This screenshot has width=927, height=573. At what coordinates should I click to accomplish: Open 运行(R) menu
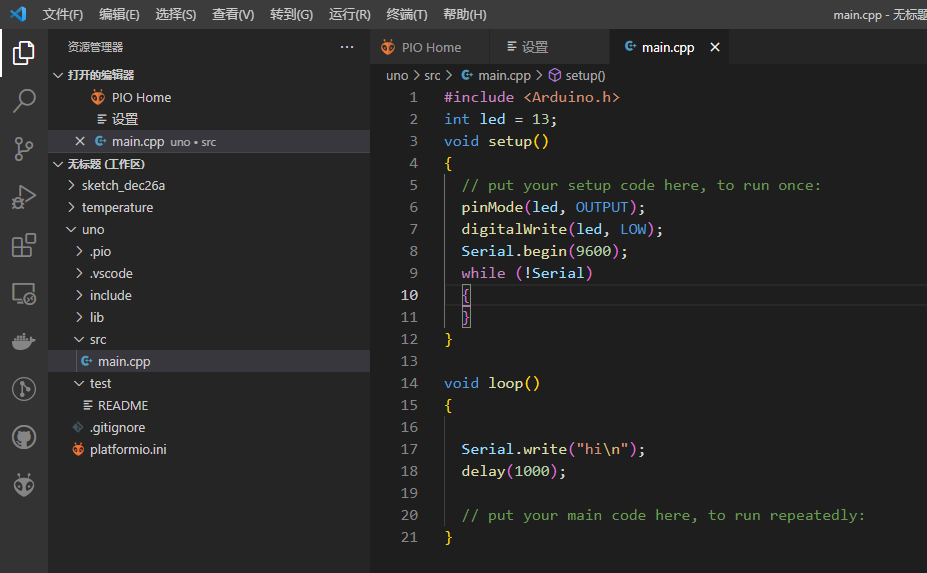[349, 14]
